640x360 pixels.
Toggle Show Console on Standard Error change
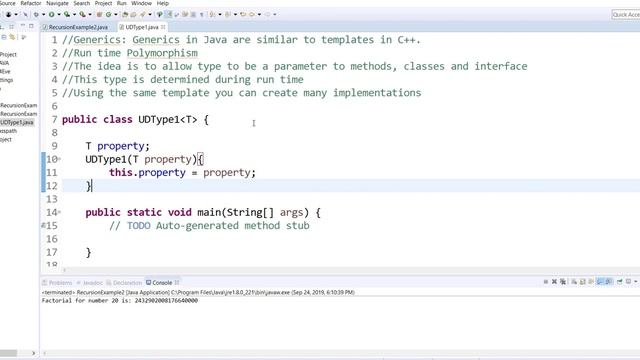(608, 282)
